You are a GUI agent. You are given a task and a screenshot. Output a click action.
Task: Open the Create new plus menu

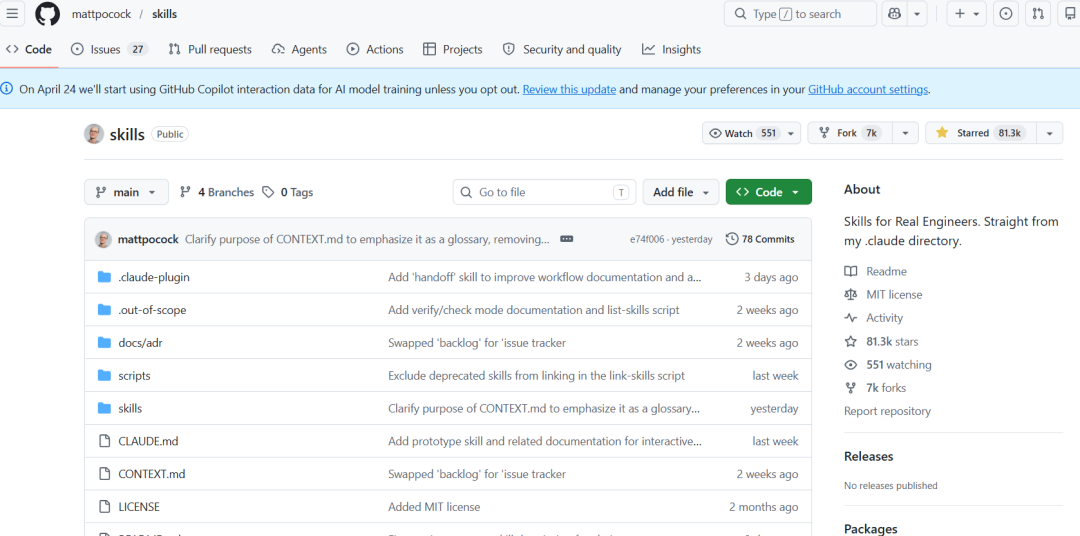pyautogui.click(x=966, y=14)
